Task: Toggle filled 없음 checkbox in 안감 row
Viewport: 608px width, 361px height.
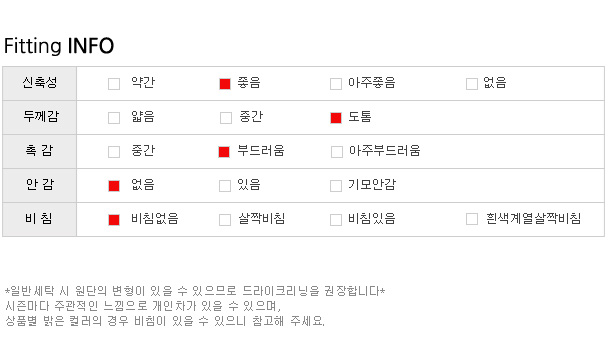Action: (x=114, y=186)
